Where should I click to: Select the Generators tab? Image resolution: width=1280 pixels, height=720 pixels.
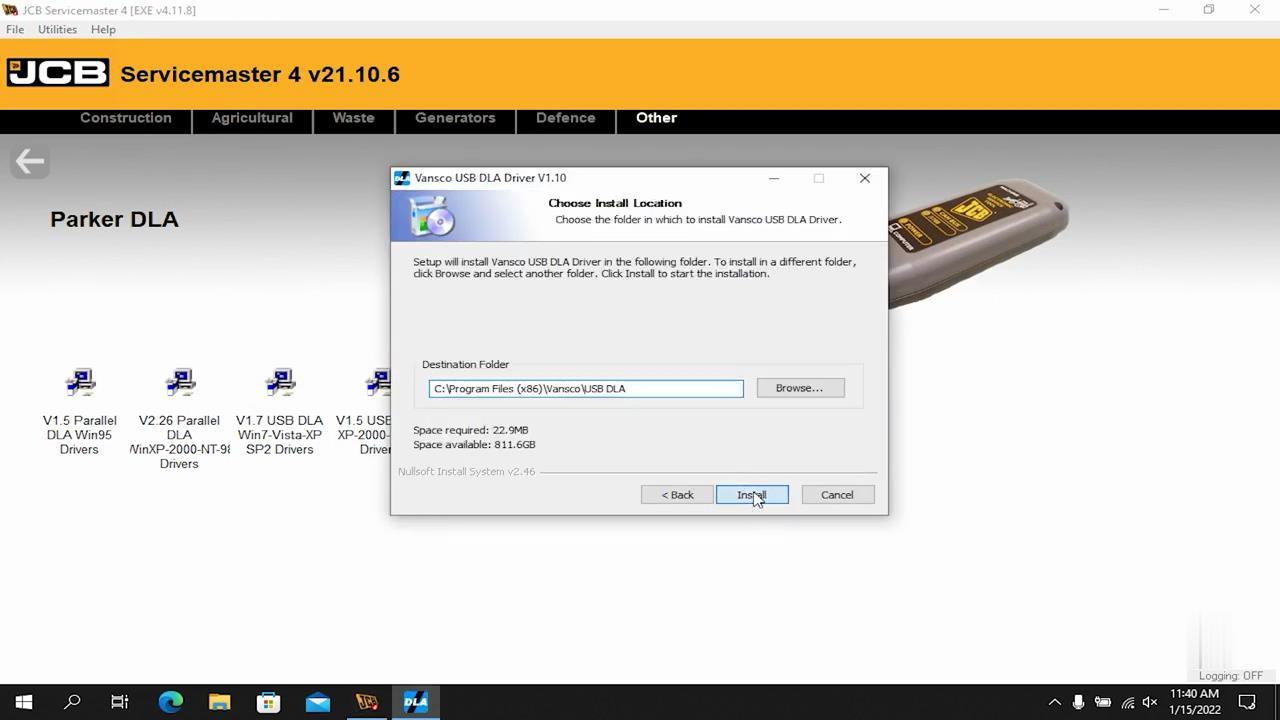[455, 118]
